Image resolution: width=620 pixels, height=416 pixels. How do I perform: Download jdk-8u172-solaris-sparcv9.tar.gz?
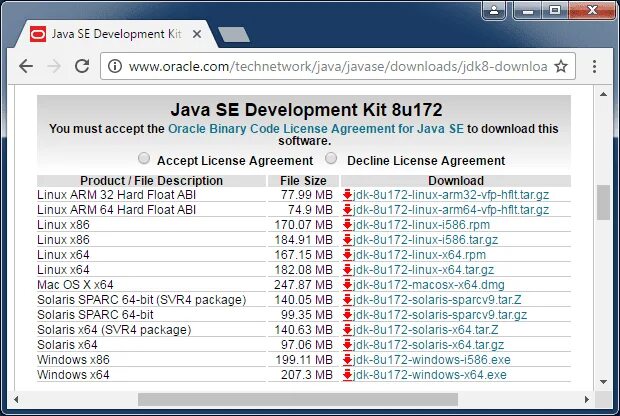click(440, 315)
